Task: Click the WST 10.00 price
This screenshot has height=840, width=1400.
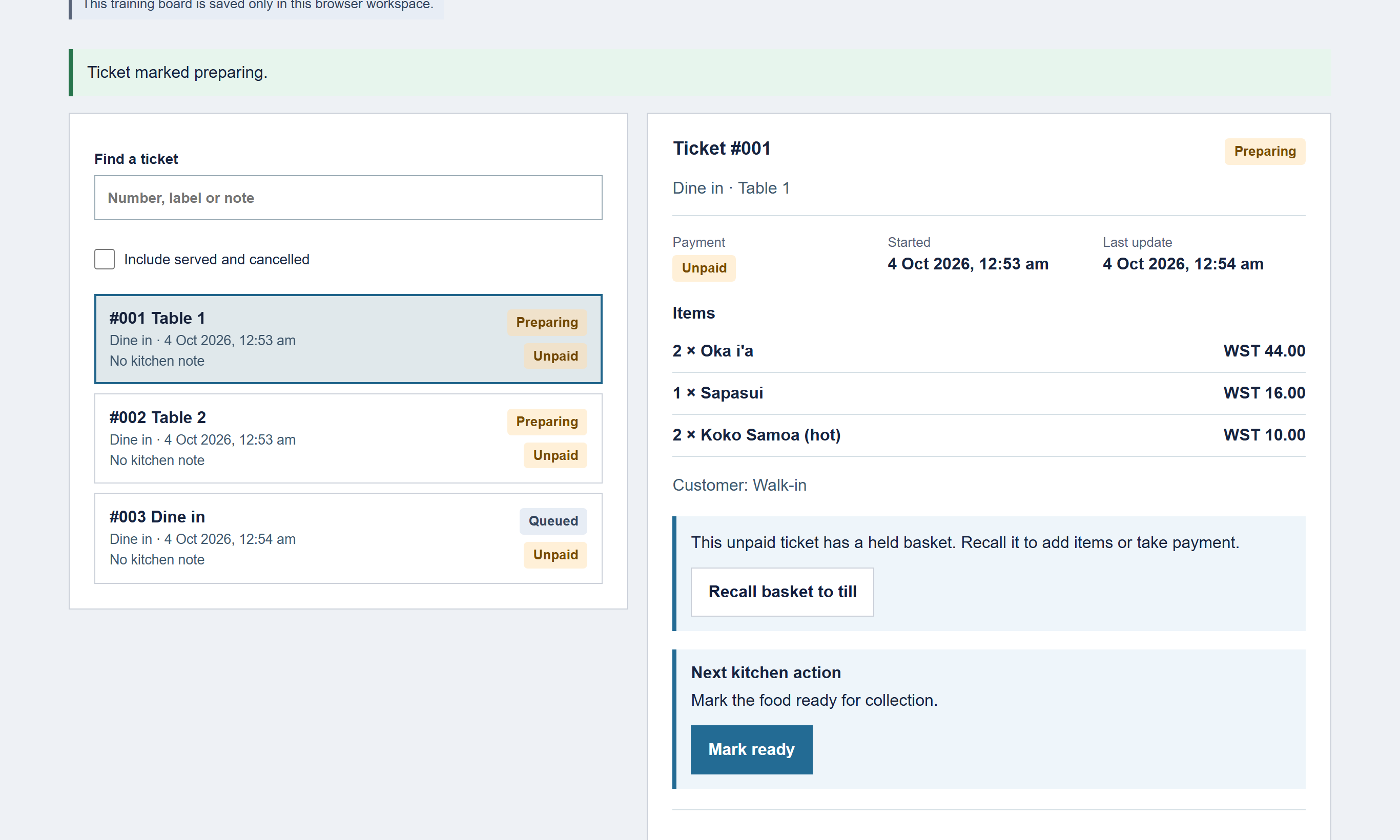Action: (x=1264, y=435)
